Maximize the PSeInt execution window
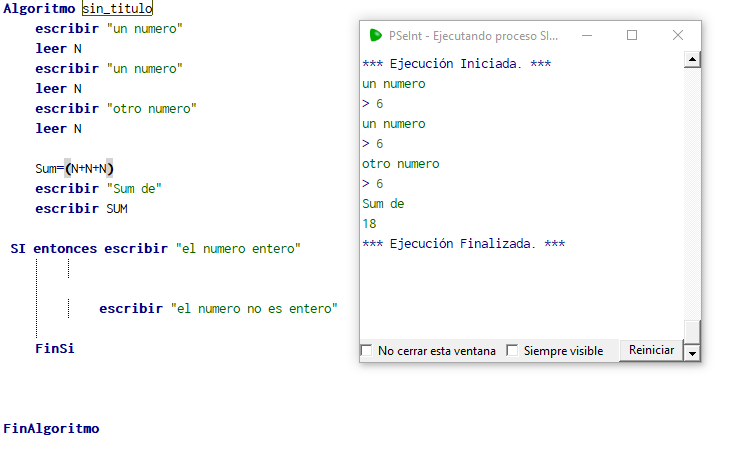The width and height of the screenshot is (749, 450). click(x=632, y=35)
